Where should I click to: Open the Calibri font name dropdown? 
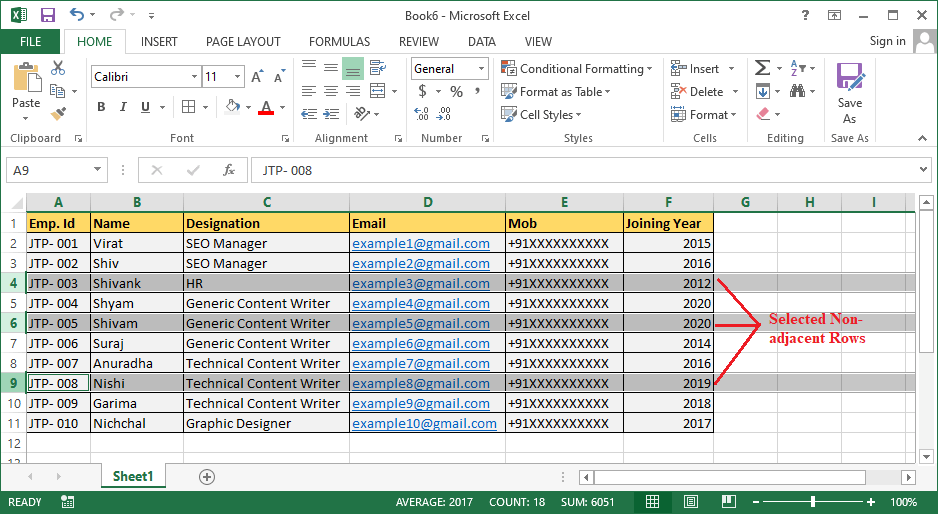[x=194, y=77]
